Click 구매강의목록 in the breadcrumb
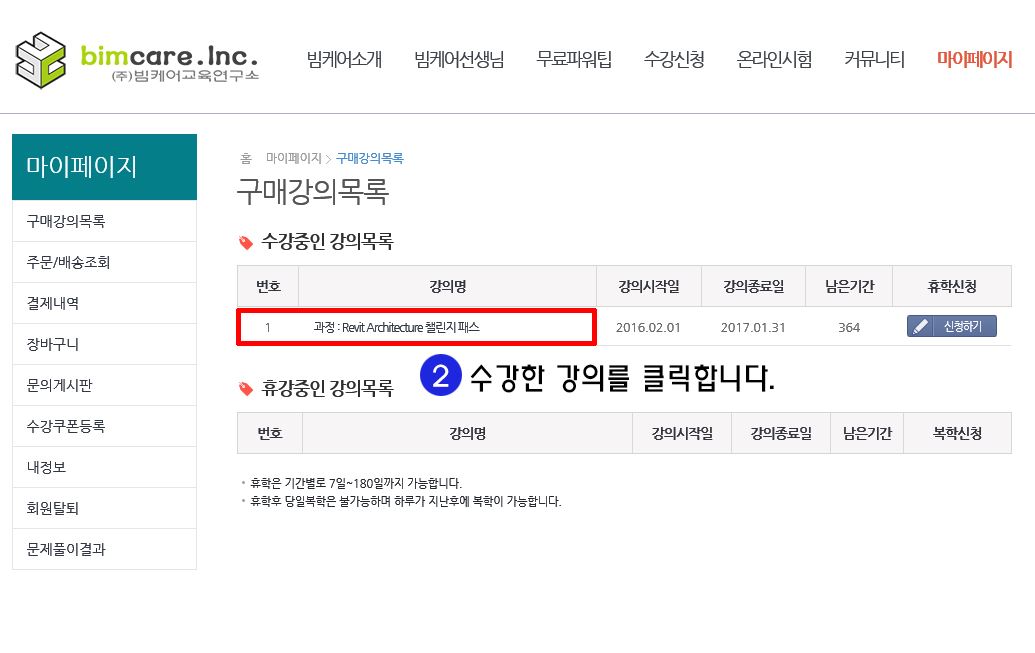 [x=370, y=158]
